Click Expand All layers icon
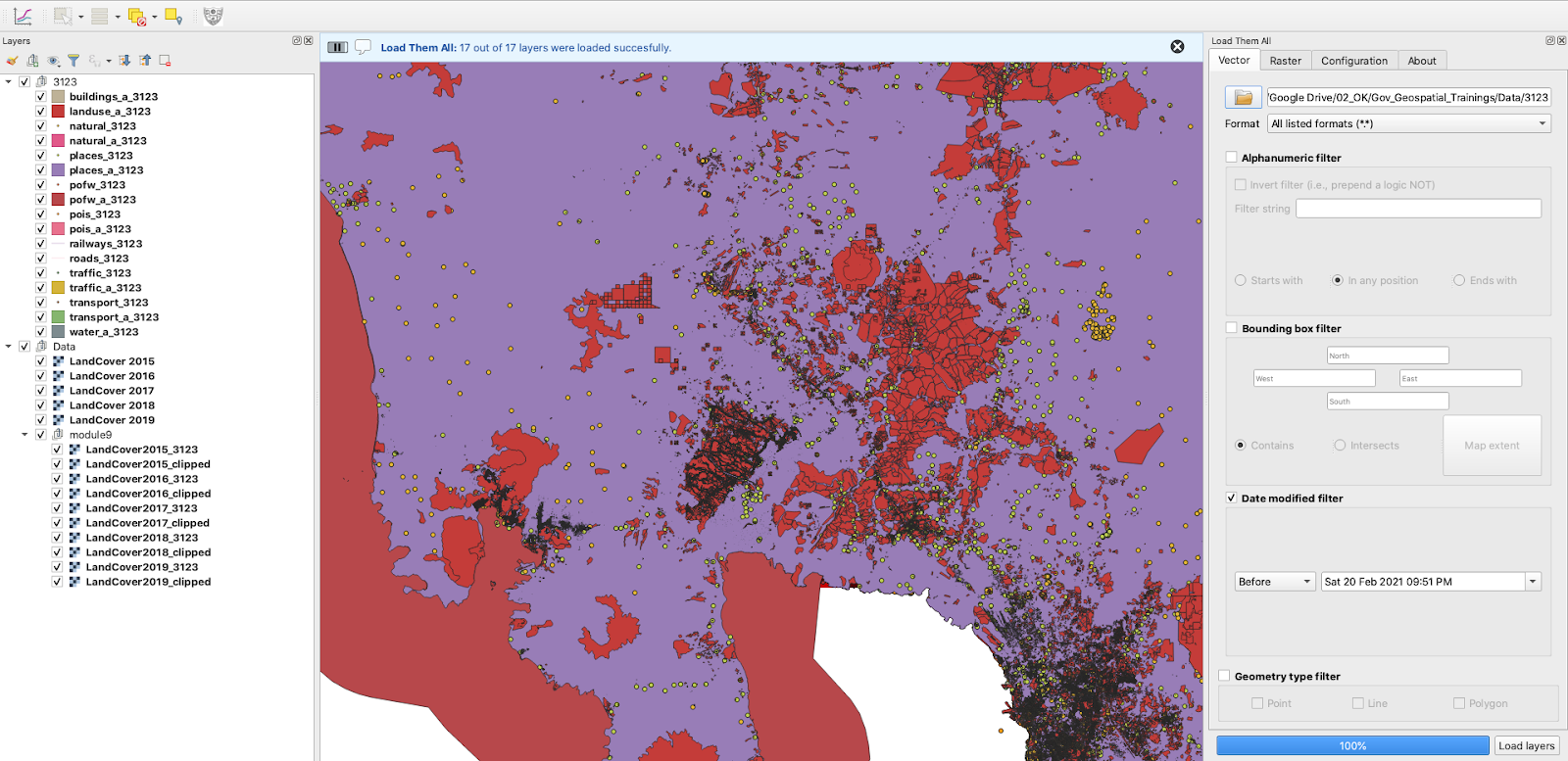The image size is (1568, 761). point(124,61)
